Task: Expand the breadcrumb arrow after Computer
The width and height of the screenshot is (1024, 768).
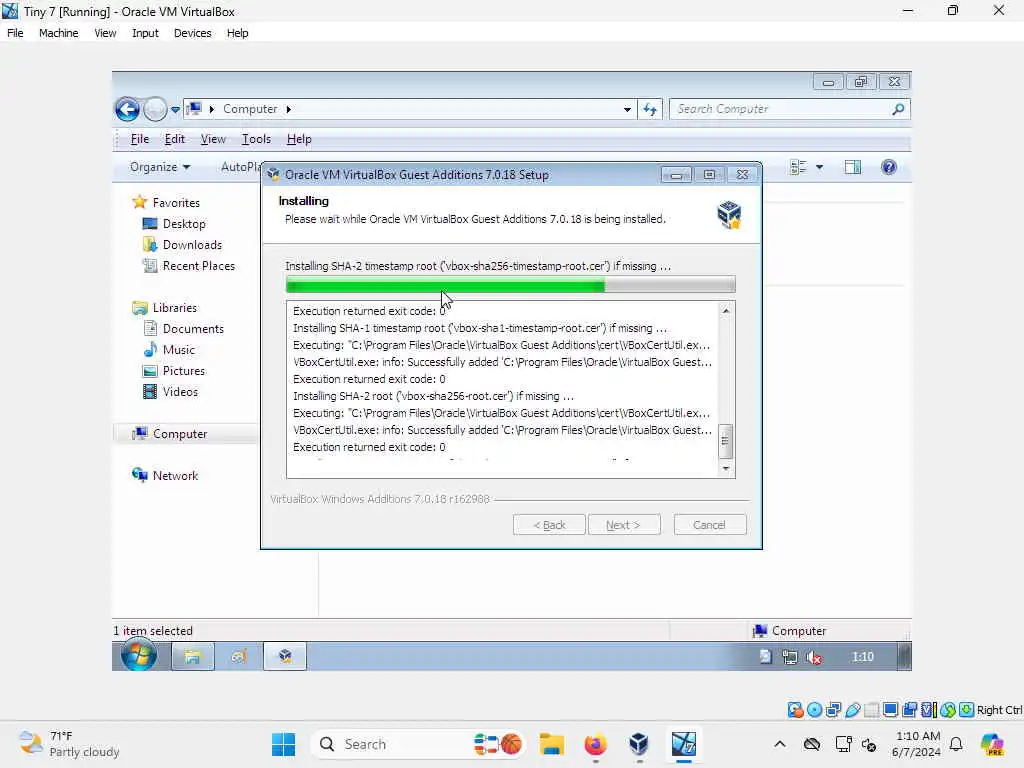Action: (288, 109)
